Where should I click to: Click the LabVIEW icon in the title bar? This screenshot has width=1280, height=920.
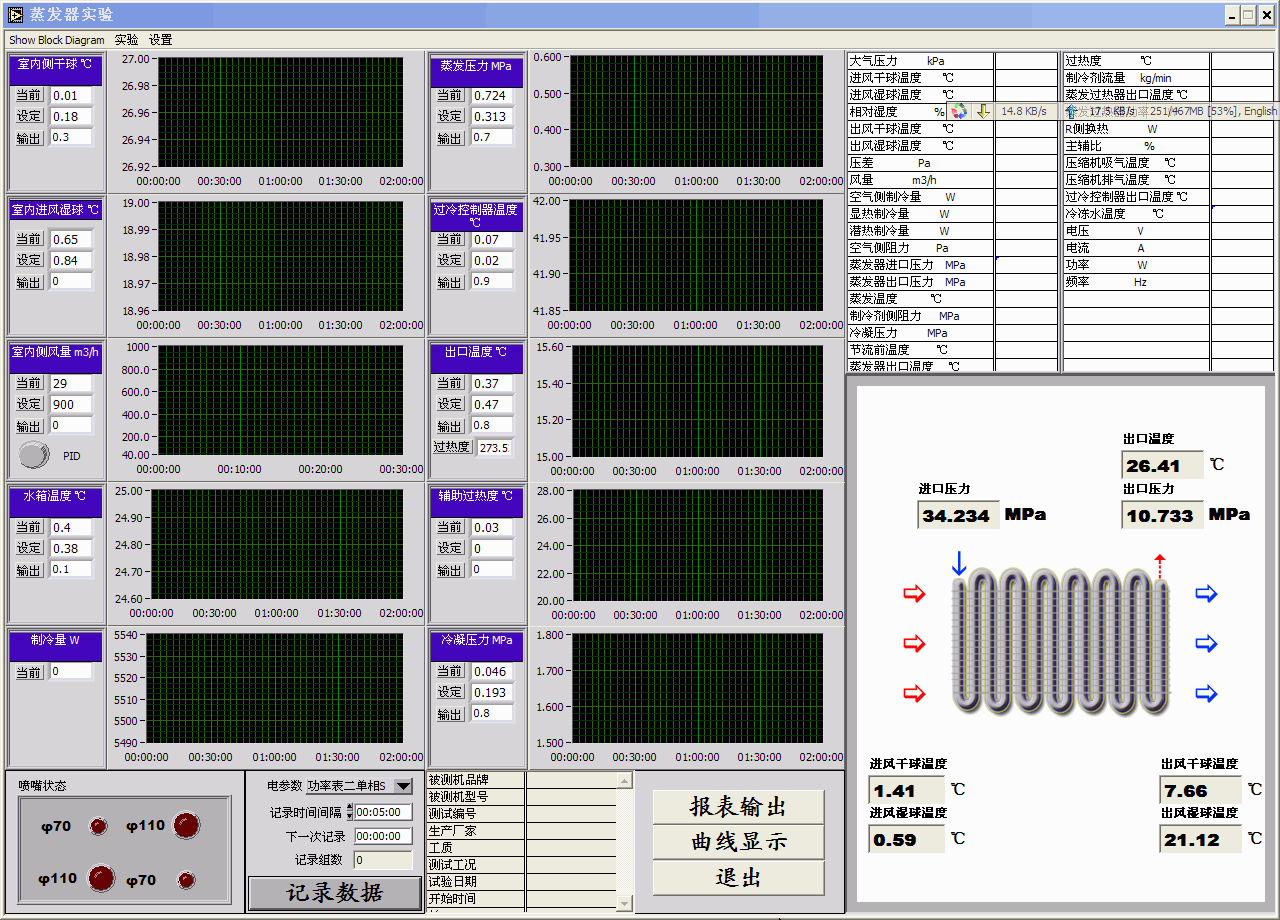click(15, 14)
